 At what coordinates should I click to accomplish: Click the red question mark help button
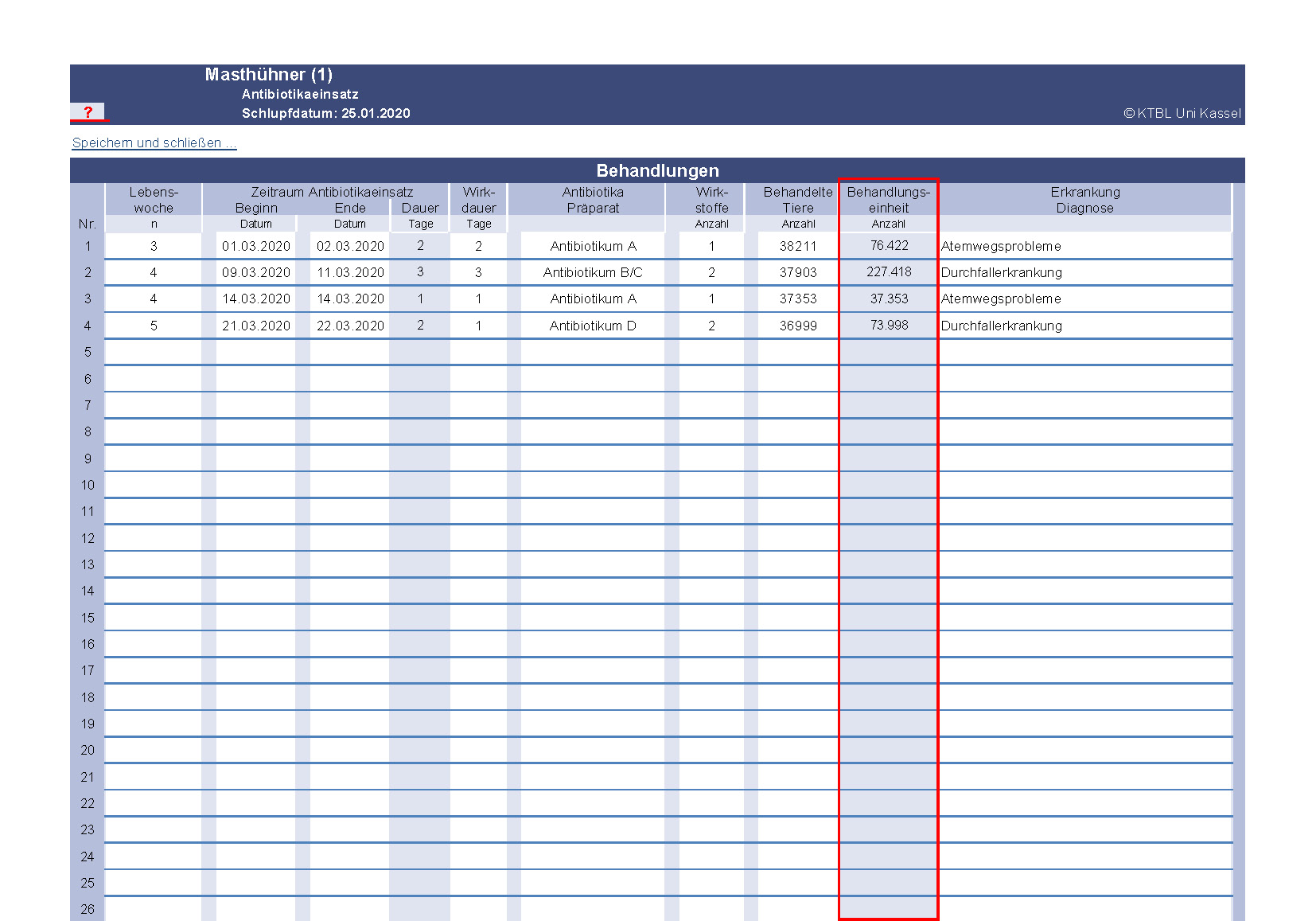point(88,112)
